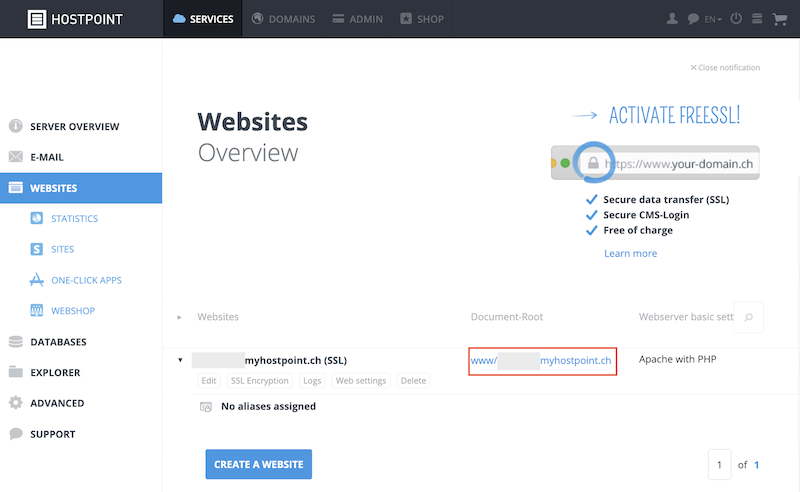
Task: Open the www/ document root link
Action: 541,360
